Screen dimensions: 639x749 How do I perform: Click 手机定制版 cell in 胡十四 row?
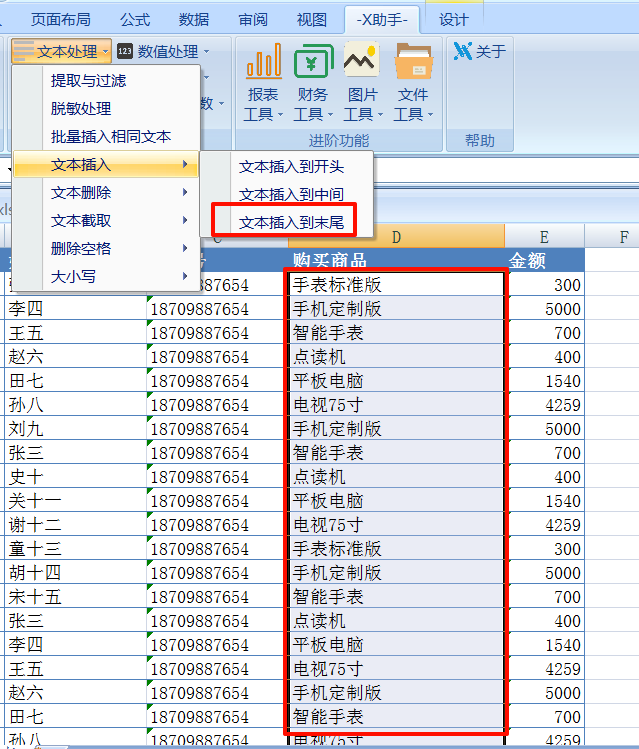tap(396, 572)
